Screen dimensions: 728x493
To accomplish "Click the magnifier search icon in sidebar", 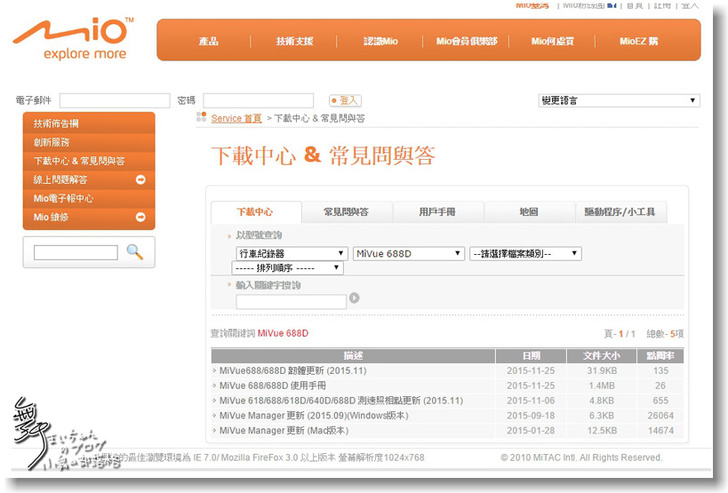I will click(134, 252).
